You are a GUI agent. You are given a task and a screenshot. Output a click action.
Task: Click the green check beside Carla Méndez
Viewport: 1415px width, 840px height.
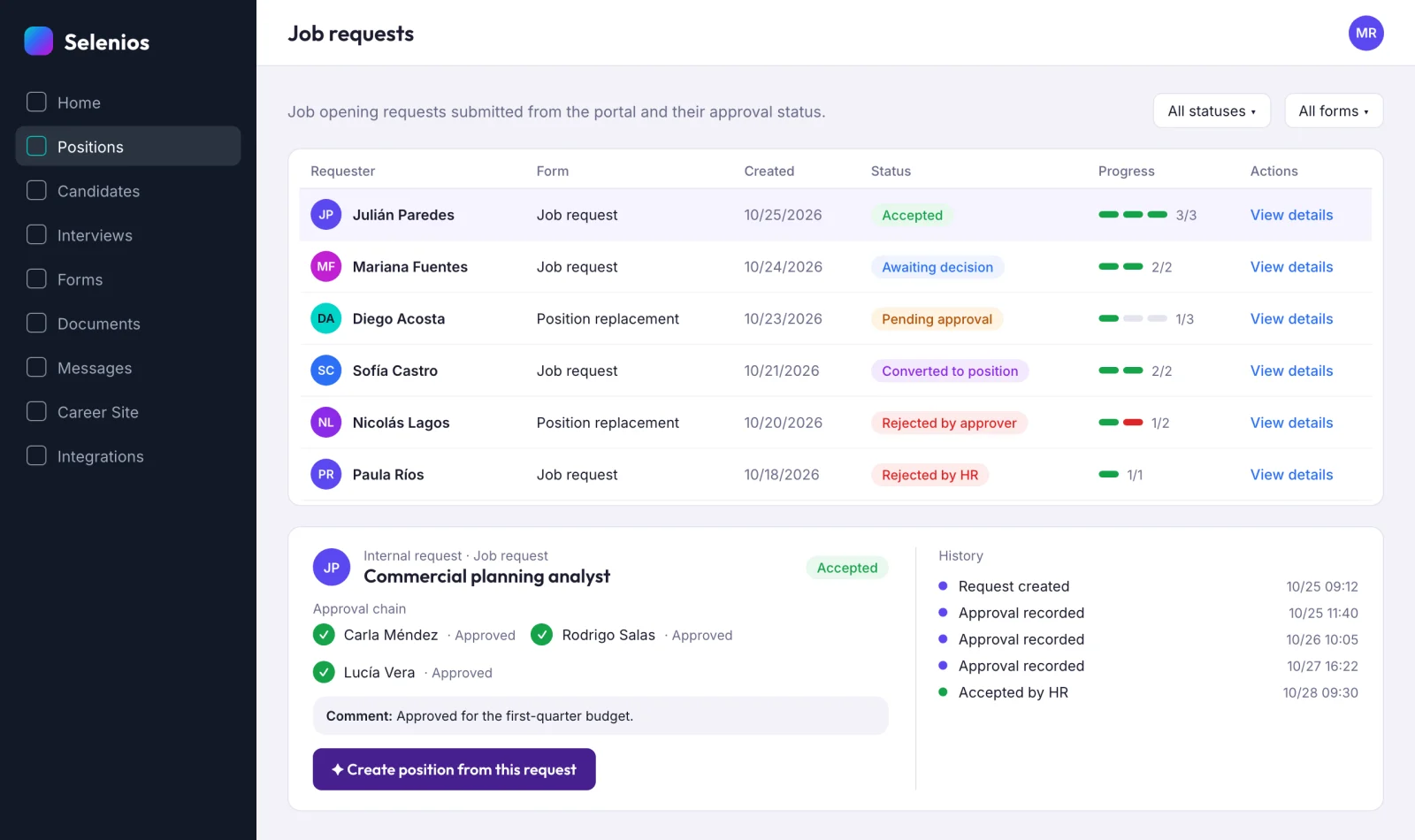(x=324, y=635)
